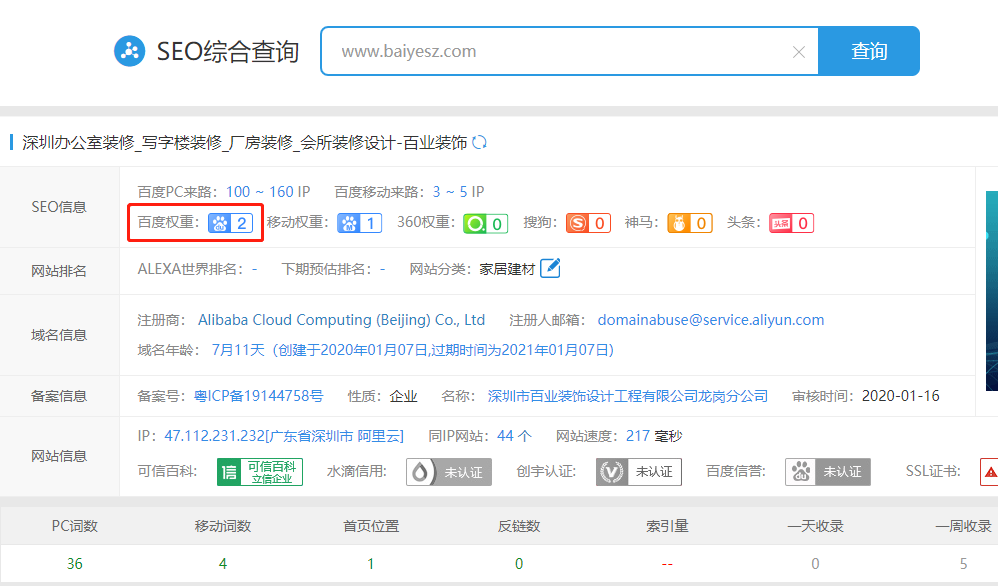Click the refresh icon next to the site title
Image resolution: width=998 pixels, height=586 pixels.
click(479, 143)
